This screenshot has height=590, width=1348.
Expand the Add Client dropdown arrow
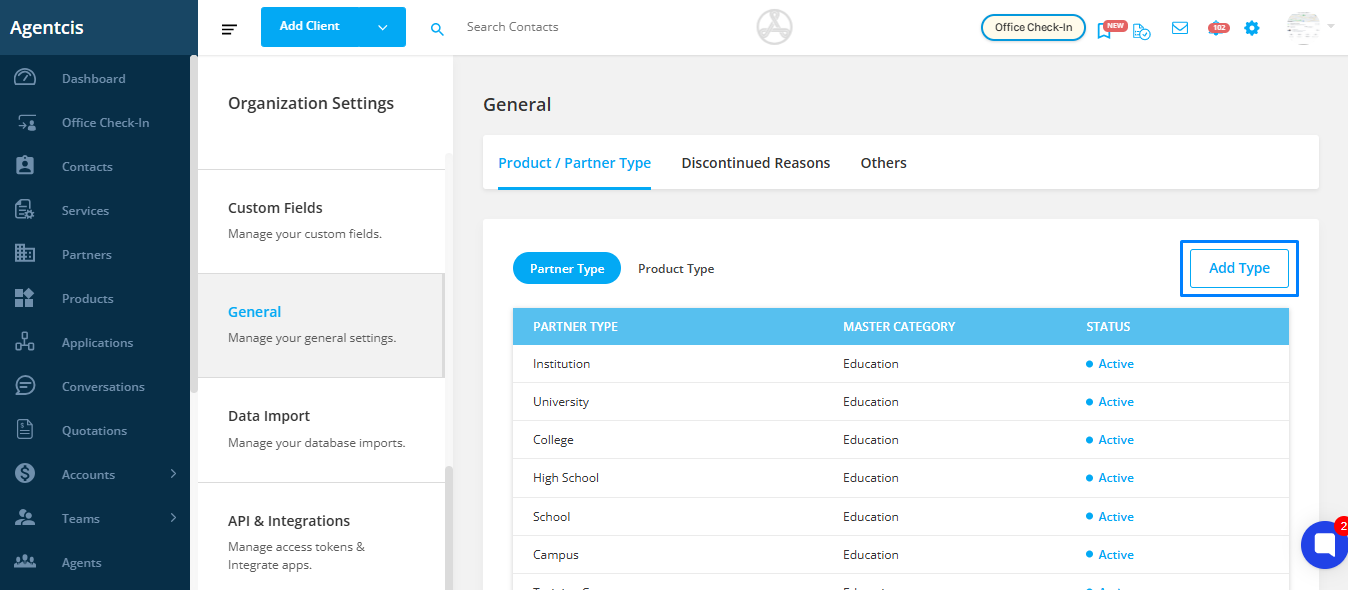coord(383,27)
